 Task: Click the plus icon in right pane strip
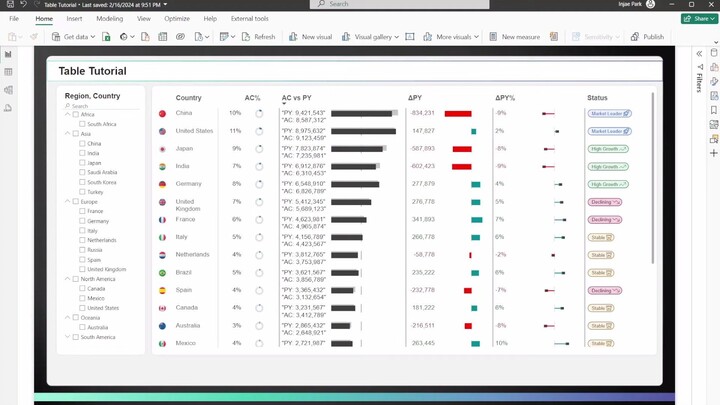tap(713, 153)
